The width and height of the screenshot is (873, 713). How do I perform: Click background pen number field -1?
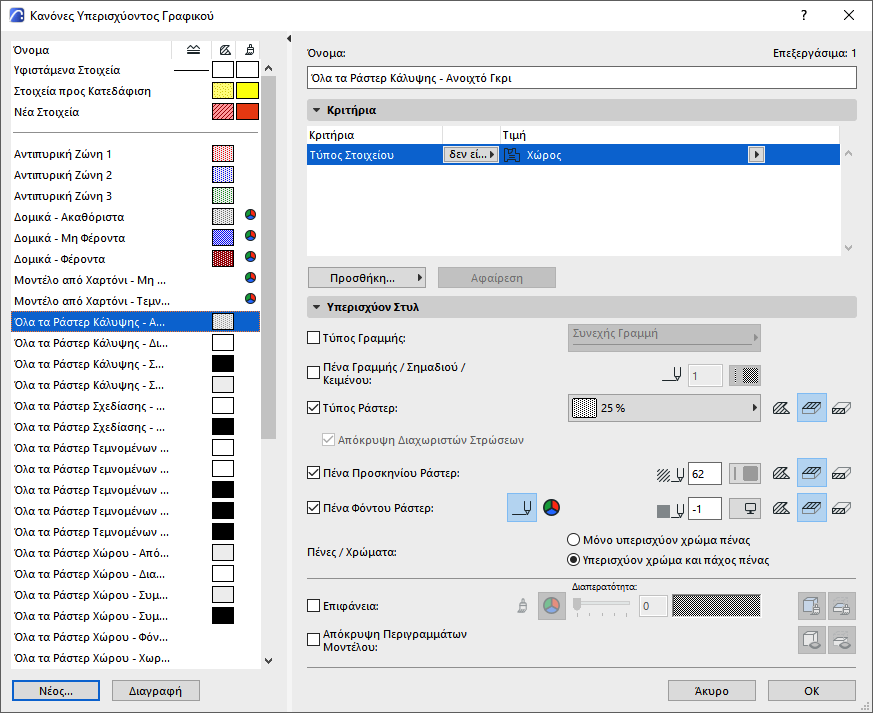point(705,508)
